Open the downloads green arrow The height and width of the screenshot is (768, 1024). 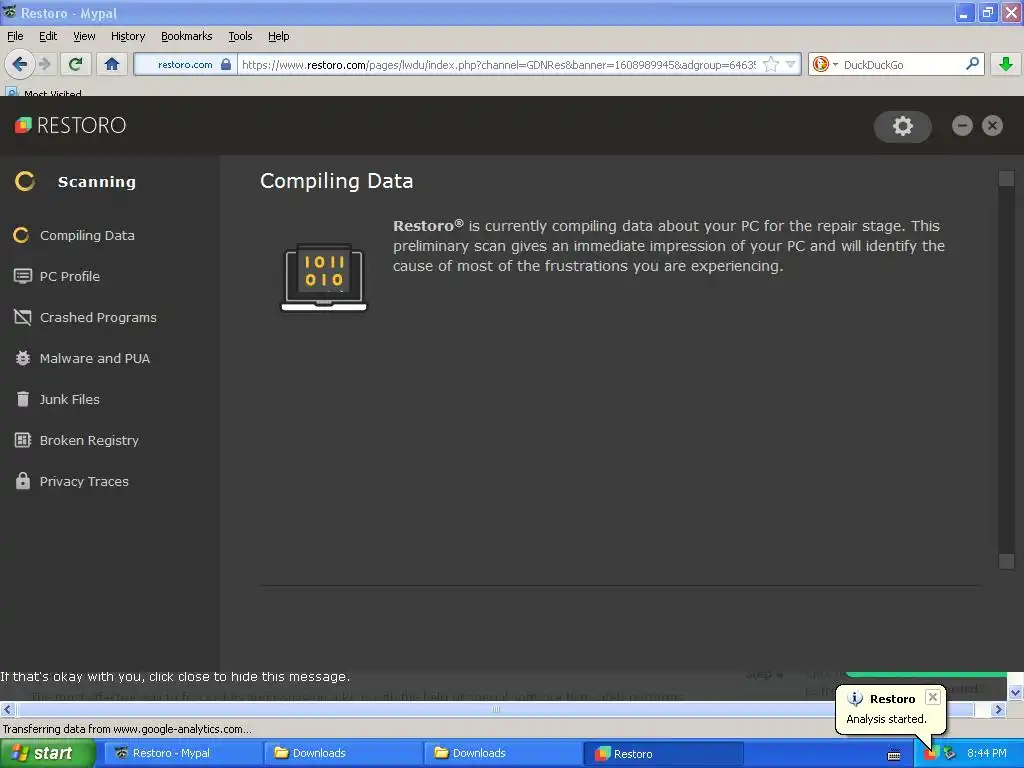(x=1006, y=64)
